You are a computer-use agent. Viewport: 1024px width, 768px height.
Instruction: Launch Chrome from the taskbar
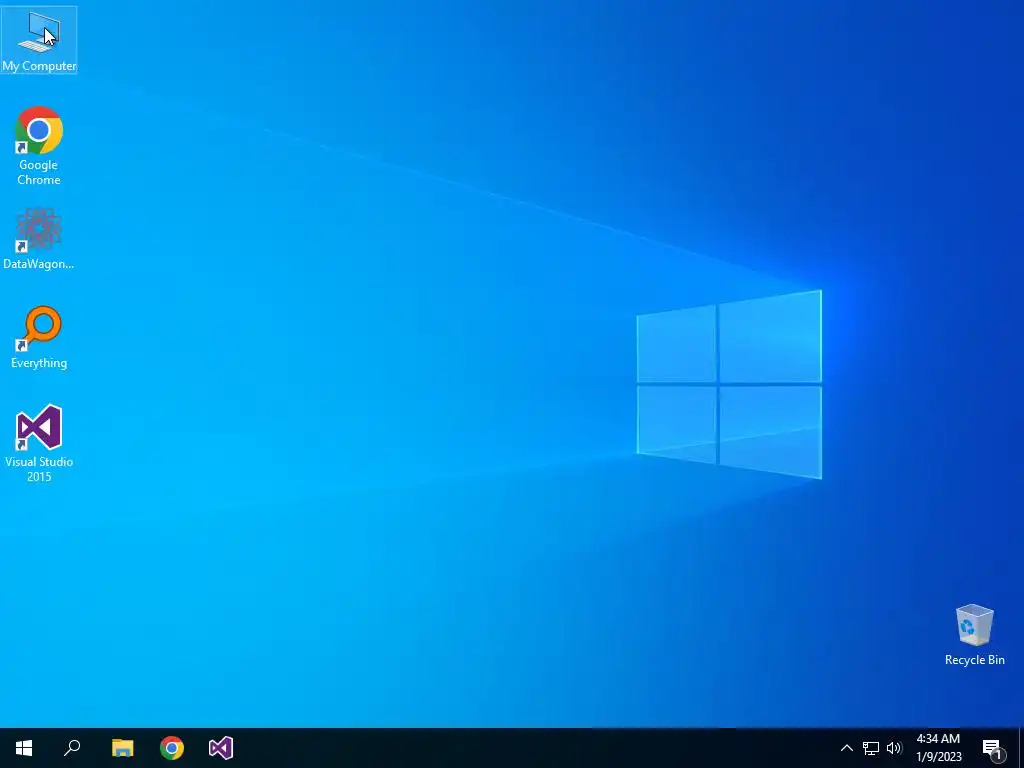tap(172, 748)
